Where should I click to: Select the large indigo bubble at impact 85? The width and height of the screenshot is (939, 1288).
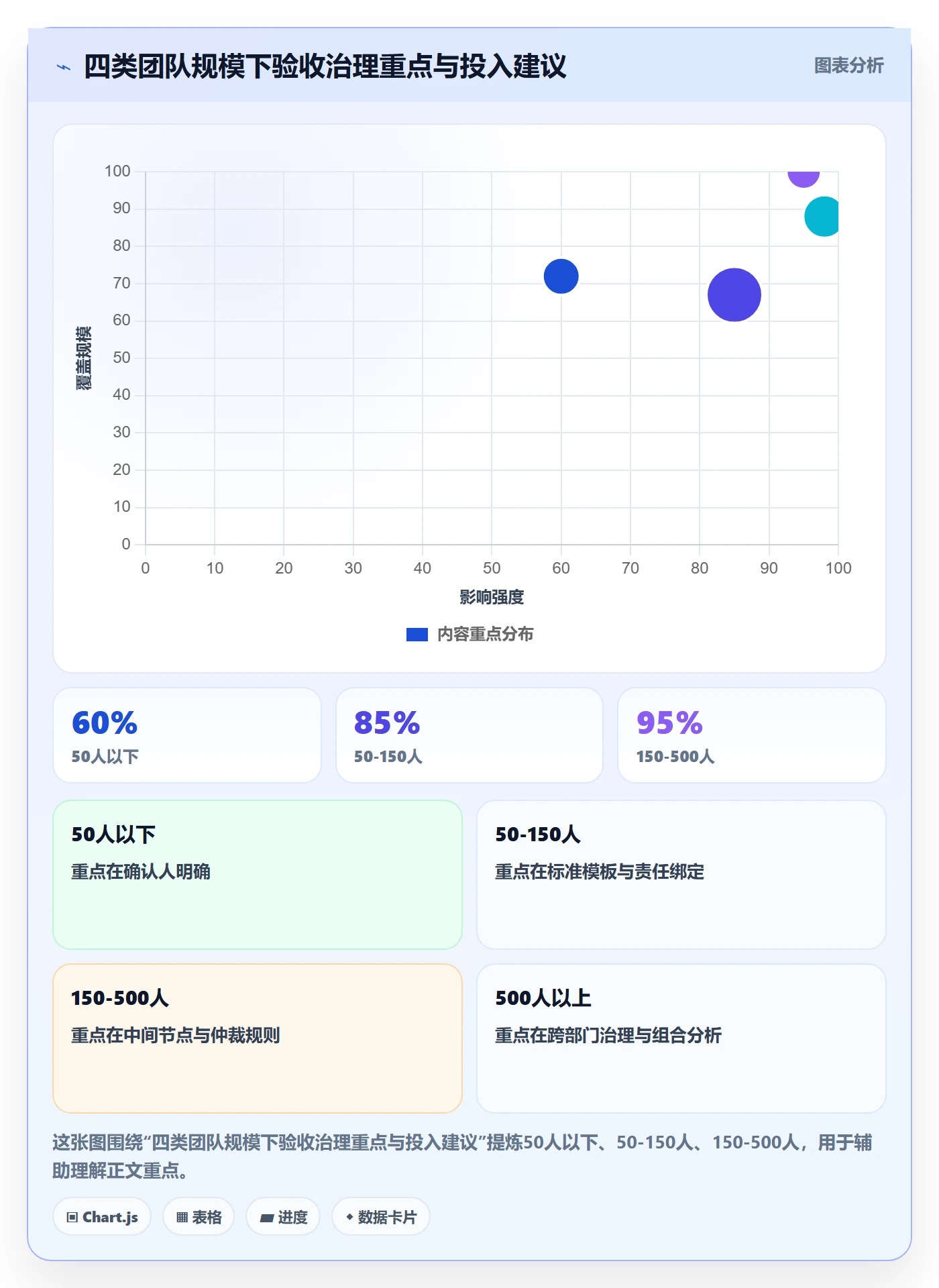[x=734, y=295]
